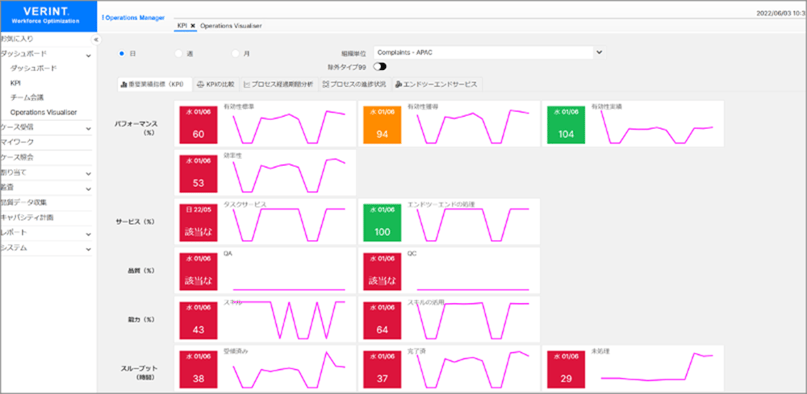
Task: Select the KPIの比較 tab
Action: (216, 85)
